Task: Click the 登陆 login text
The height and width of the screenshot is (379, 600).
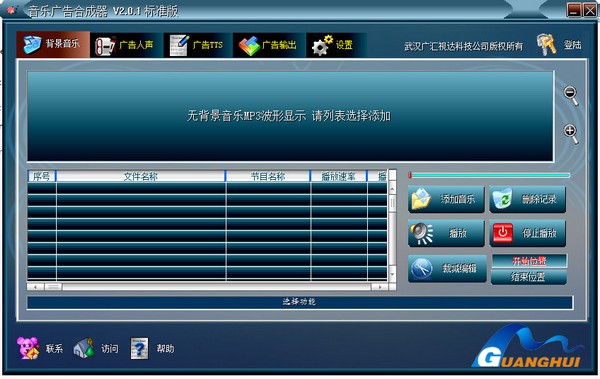Action: pyautogui.click(x=572, y=45)
